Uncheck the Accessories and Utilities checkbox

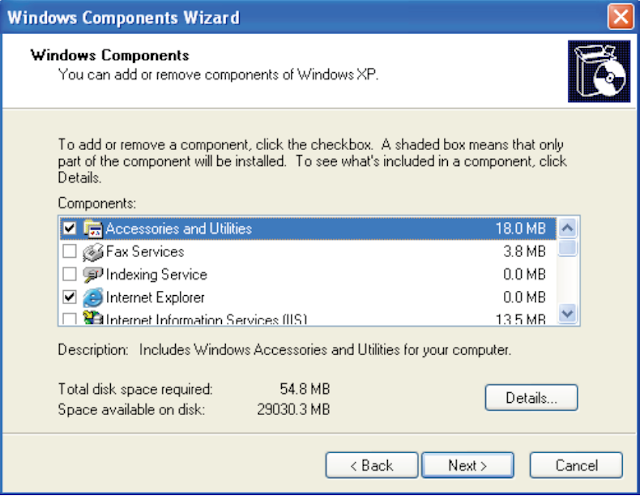tap(69, 229)
